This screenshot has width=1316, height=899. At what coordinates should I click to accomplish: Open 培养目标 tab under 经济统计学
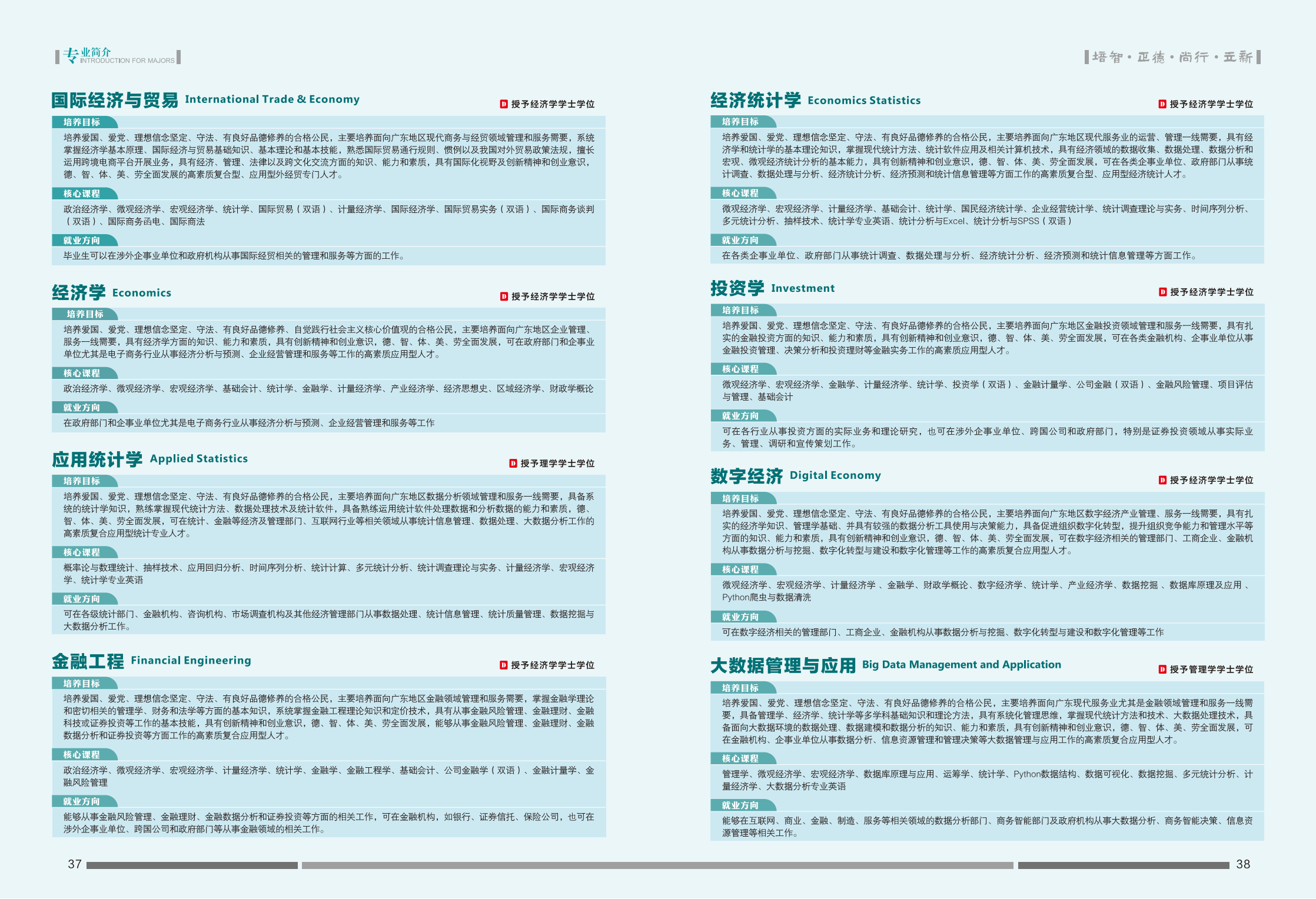click(x=743, y=122)
